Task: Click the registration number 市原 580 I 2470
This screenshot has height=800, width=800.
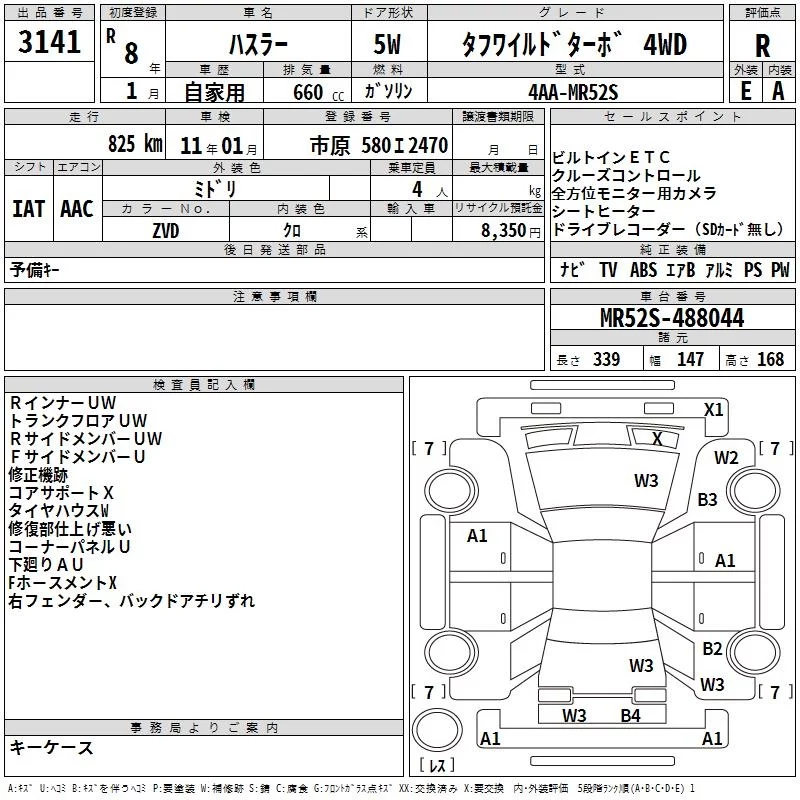Action: point(379,146)
